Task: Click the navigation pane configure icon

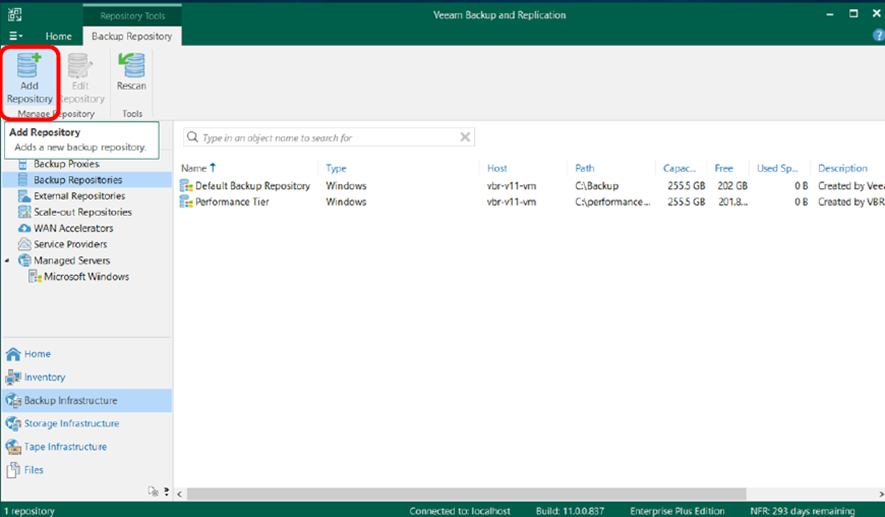Action: click(x=153, y=491)
